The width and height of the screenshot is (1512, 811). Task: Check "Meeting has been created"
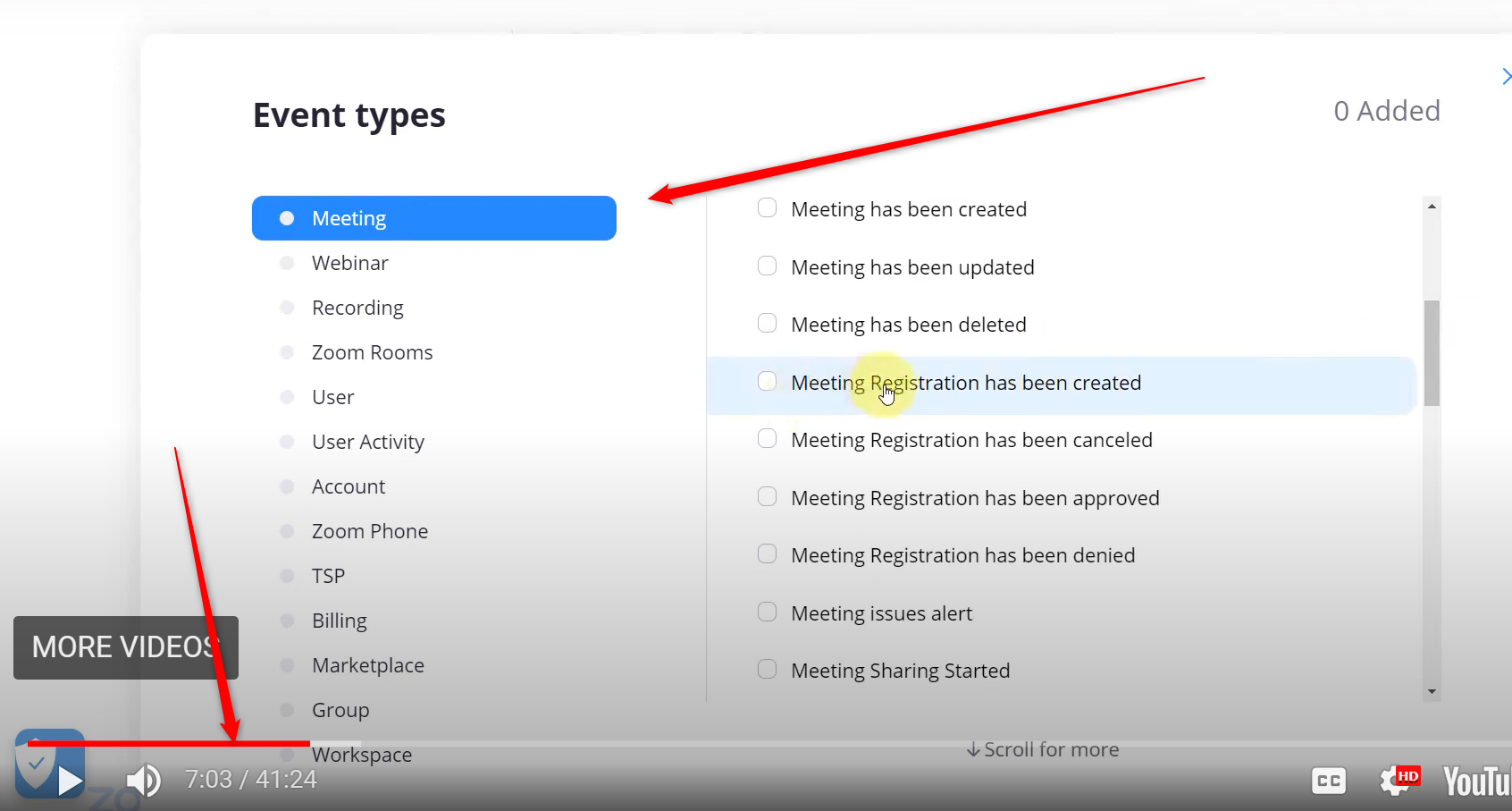pos(767,208)
